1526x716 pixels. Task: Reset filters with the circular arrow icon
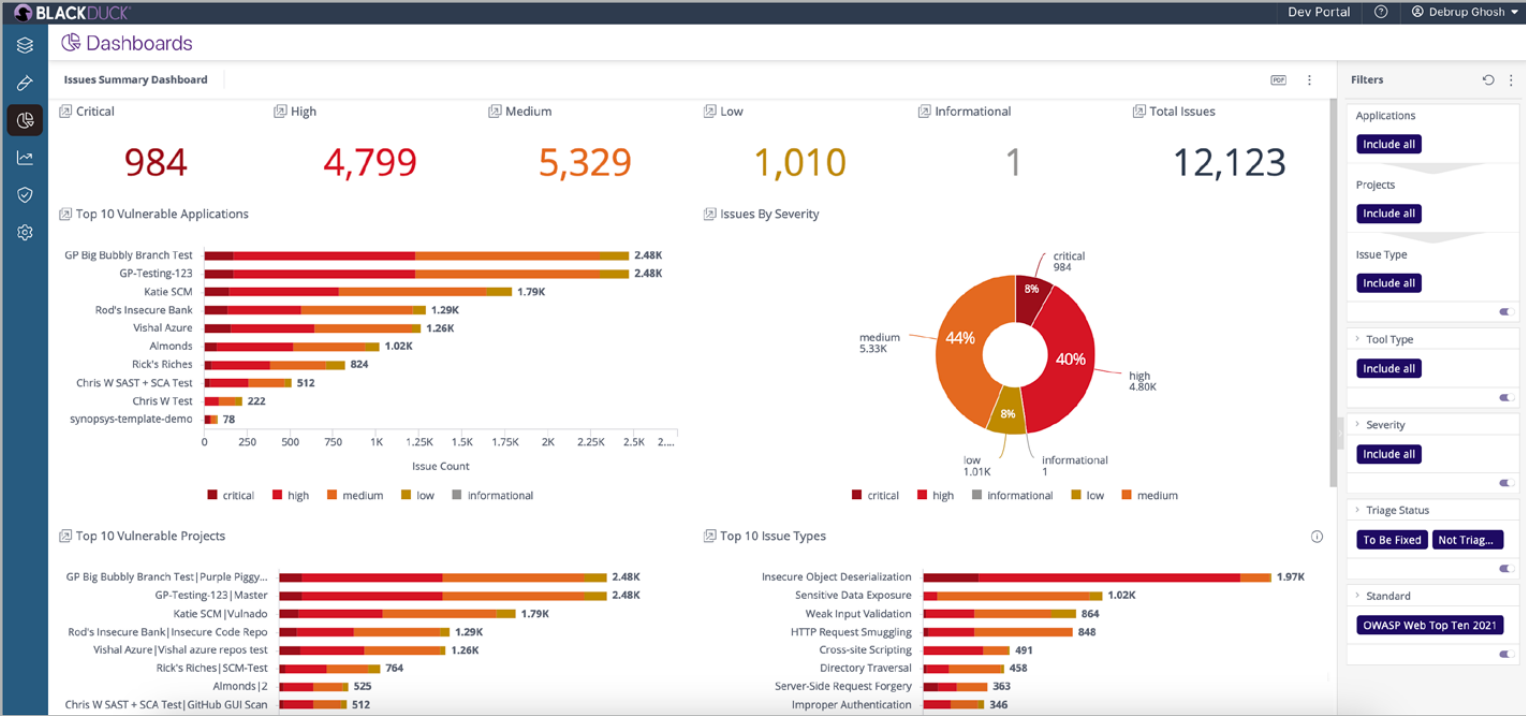(1488, 80)
